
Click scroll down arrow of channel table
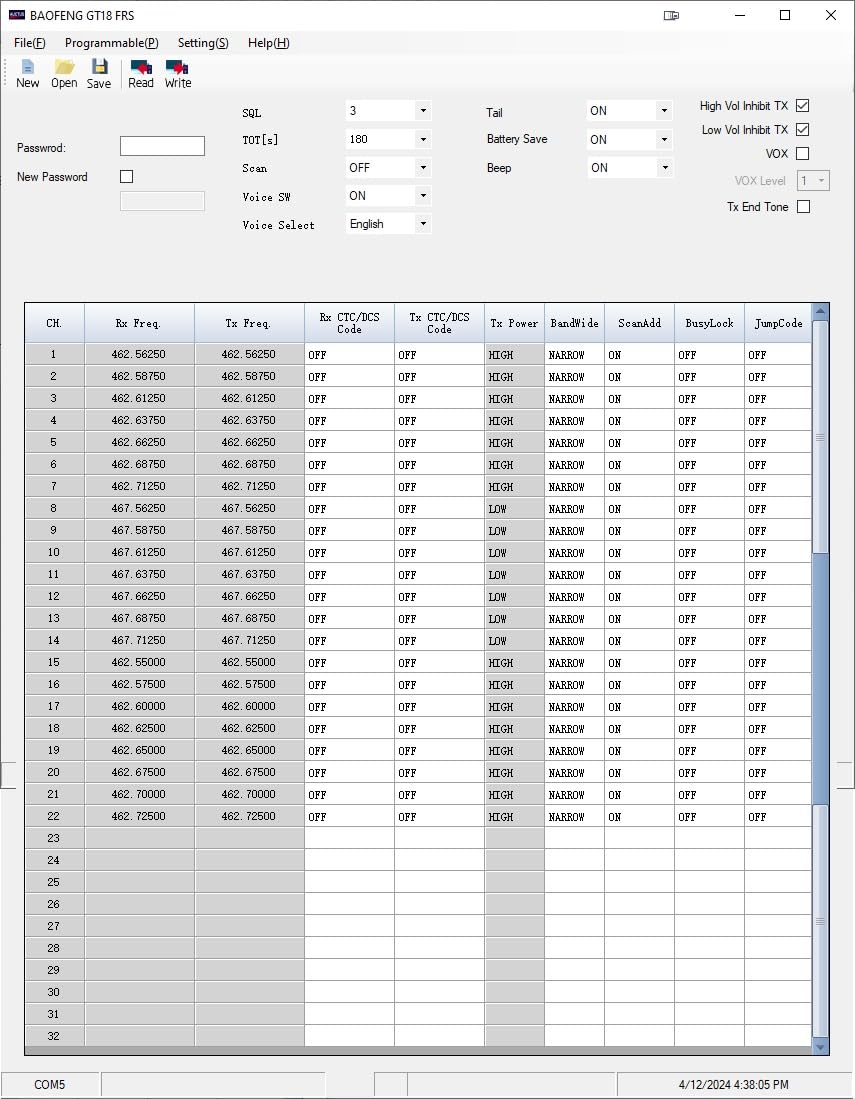(820, 1047)
